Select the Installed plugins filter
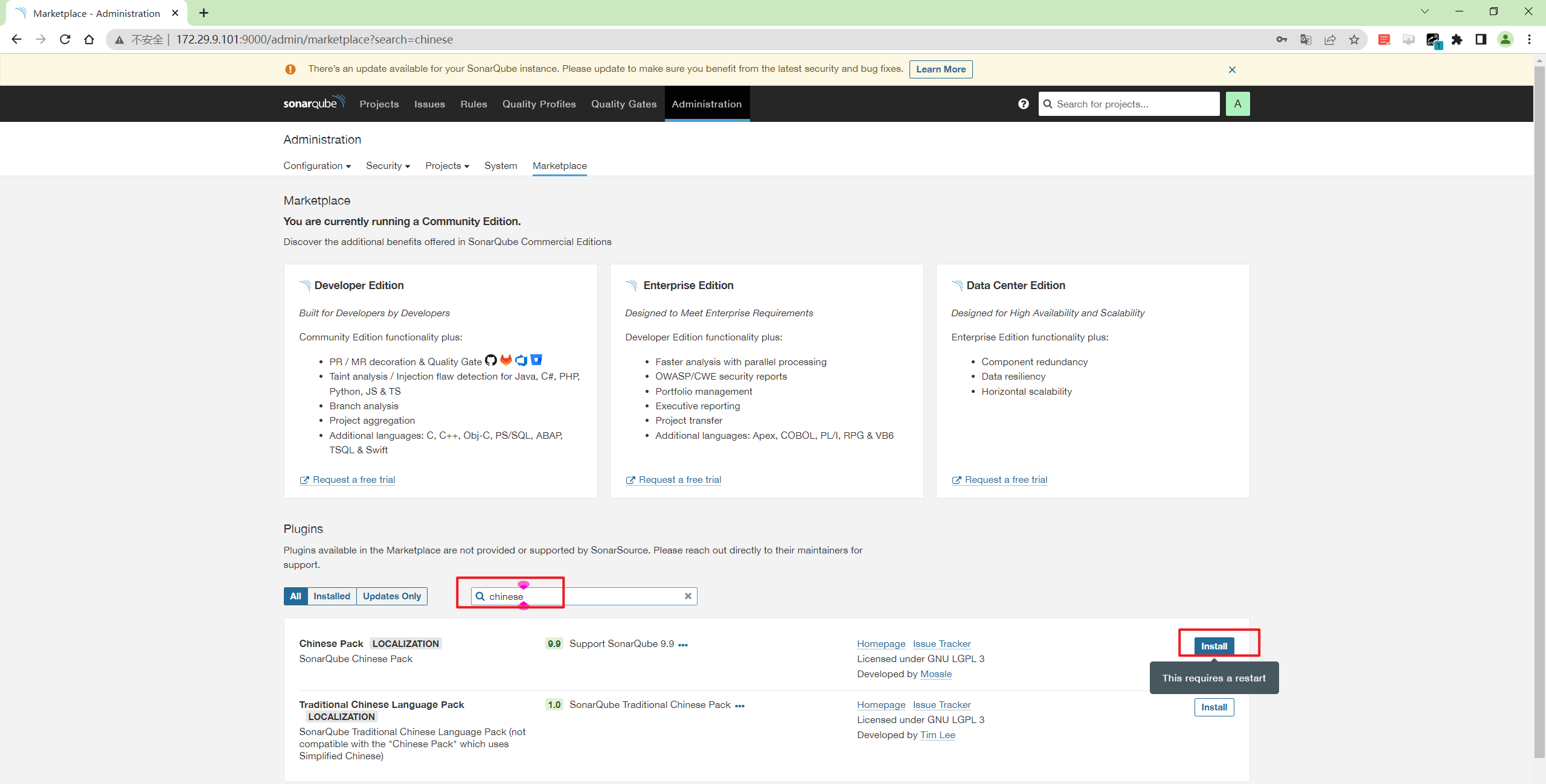The height and width of the screenshot is (784, 1546). click(332, 596)
